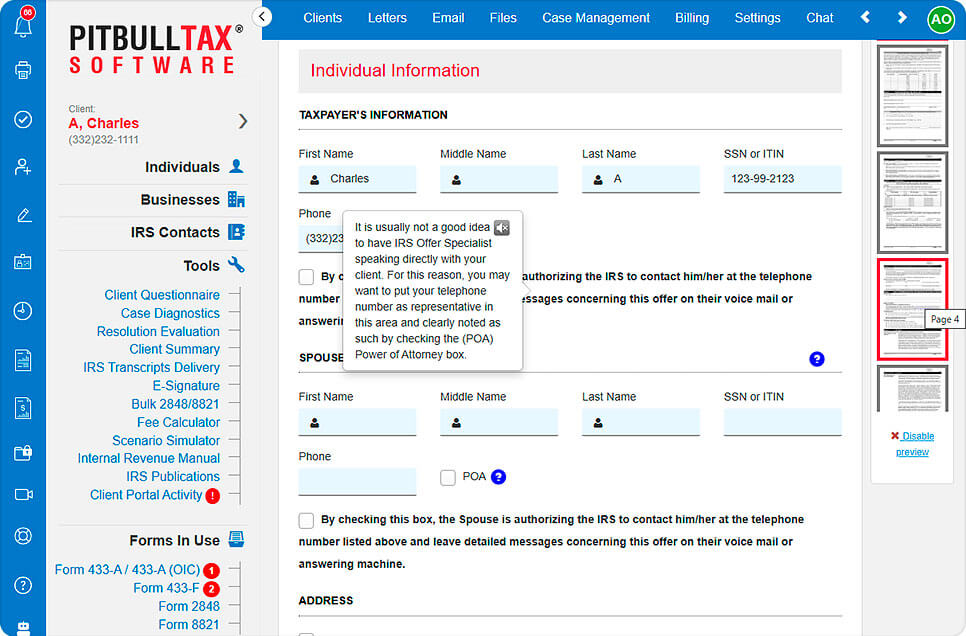Screen dimensions: 966x636
Task: Click taxpayer Last Name field
Action: click(641, 179)
